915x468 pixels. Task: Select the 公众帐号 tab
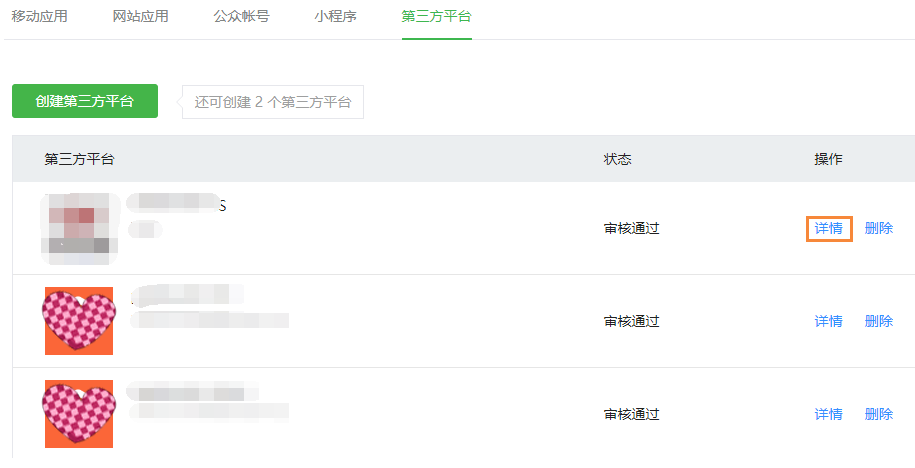pos(242,16)
